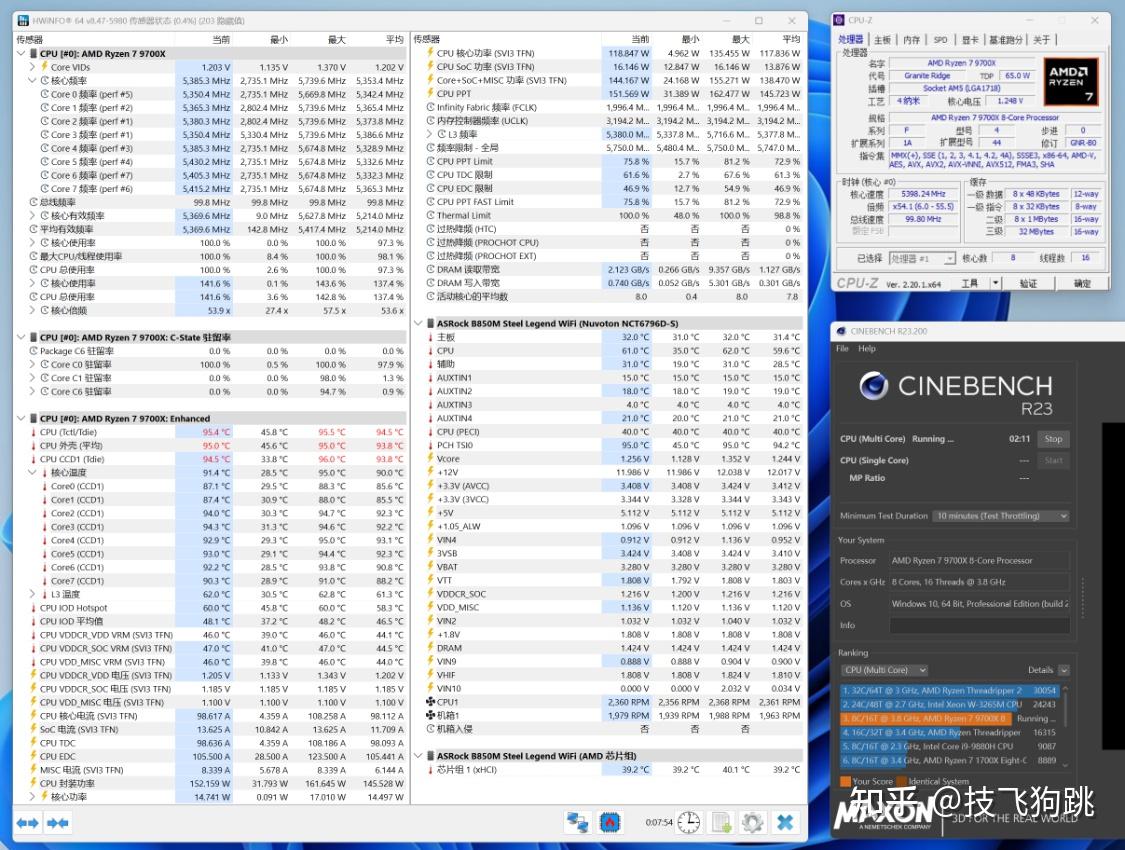Click the clock reset timer icon in HWiNFO
1125x850 pixels.
(x=689, y=822)
